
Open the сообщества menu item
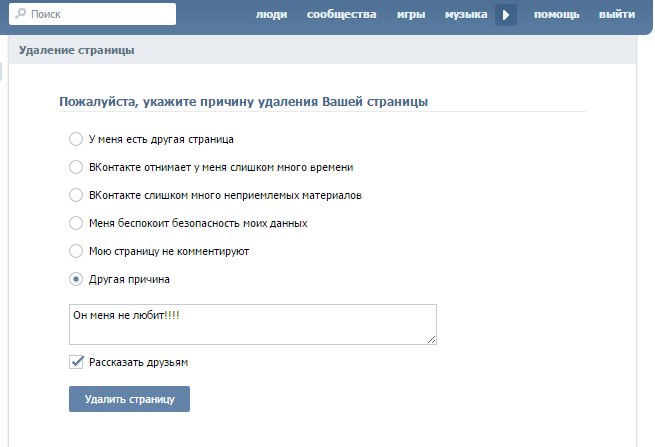(x=342, y=14)
